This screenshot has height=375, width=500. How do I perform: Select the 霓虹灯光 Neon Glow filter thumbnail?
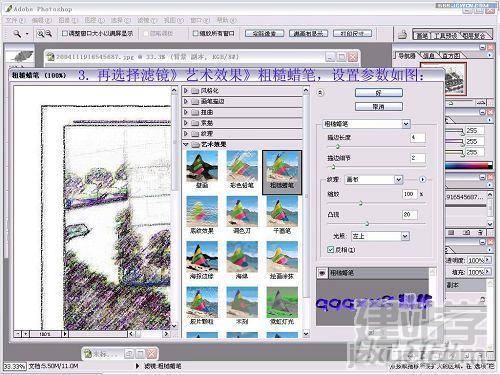(x=282, y=306)
